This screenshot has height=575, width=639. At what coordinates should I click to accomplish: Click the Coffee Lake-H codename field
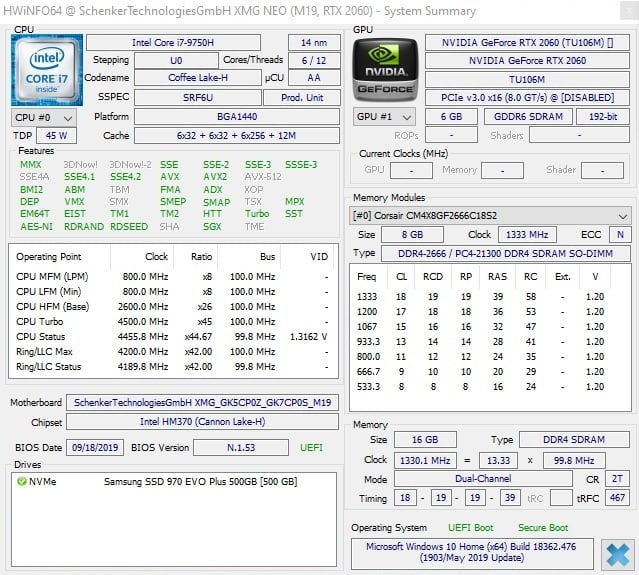[198, 77]
